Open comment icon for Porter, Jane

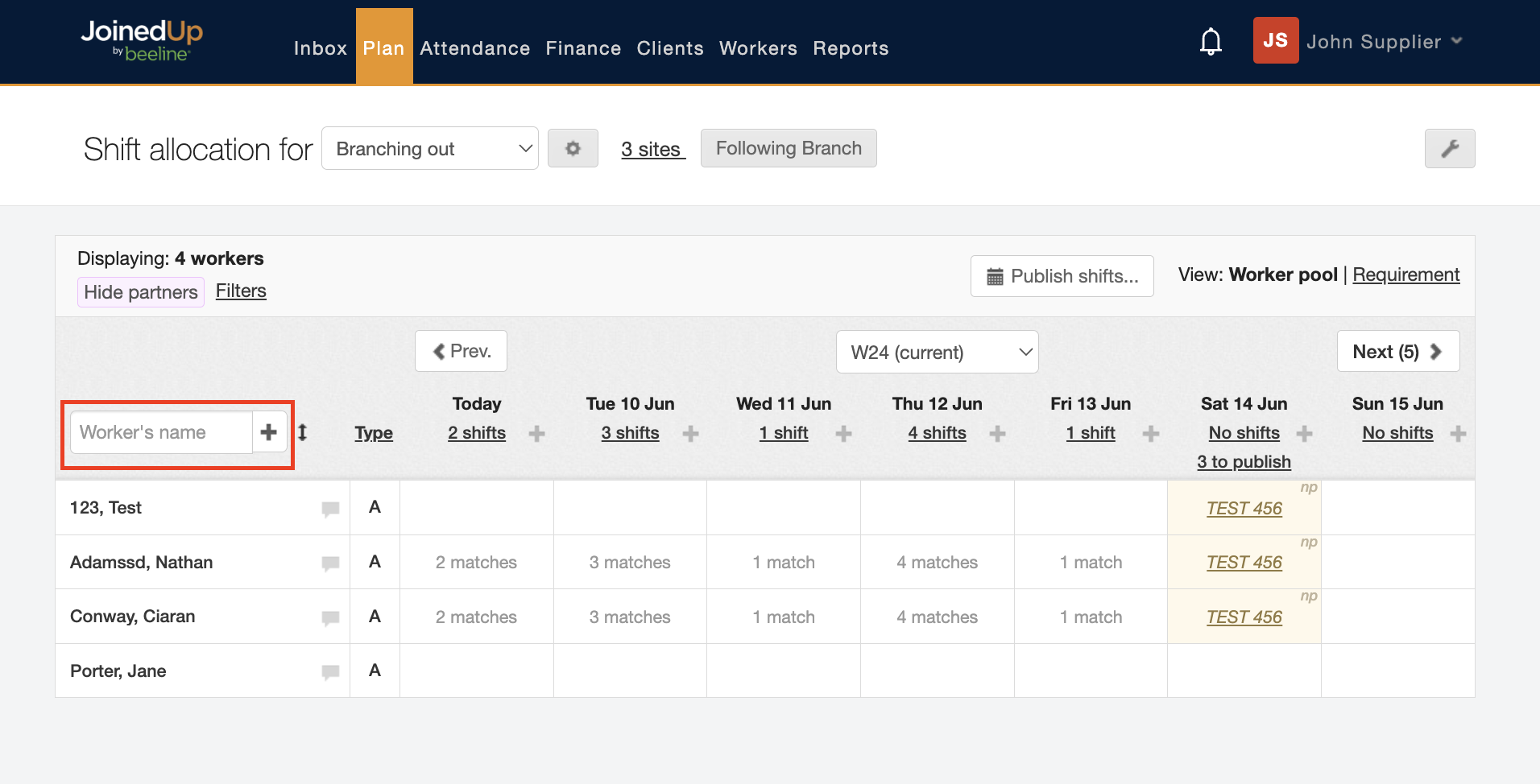330,671
